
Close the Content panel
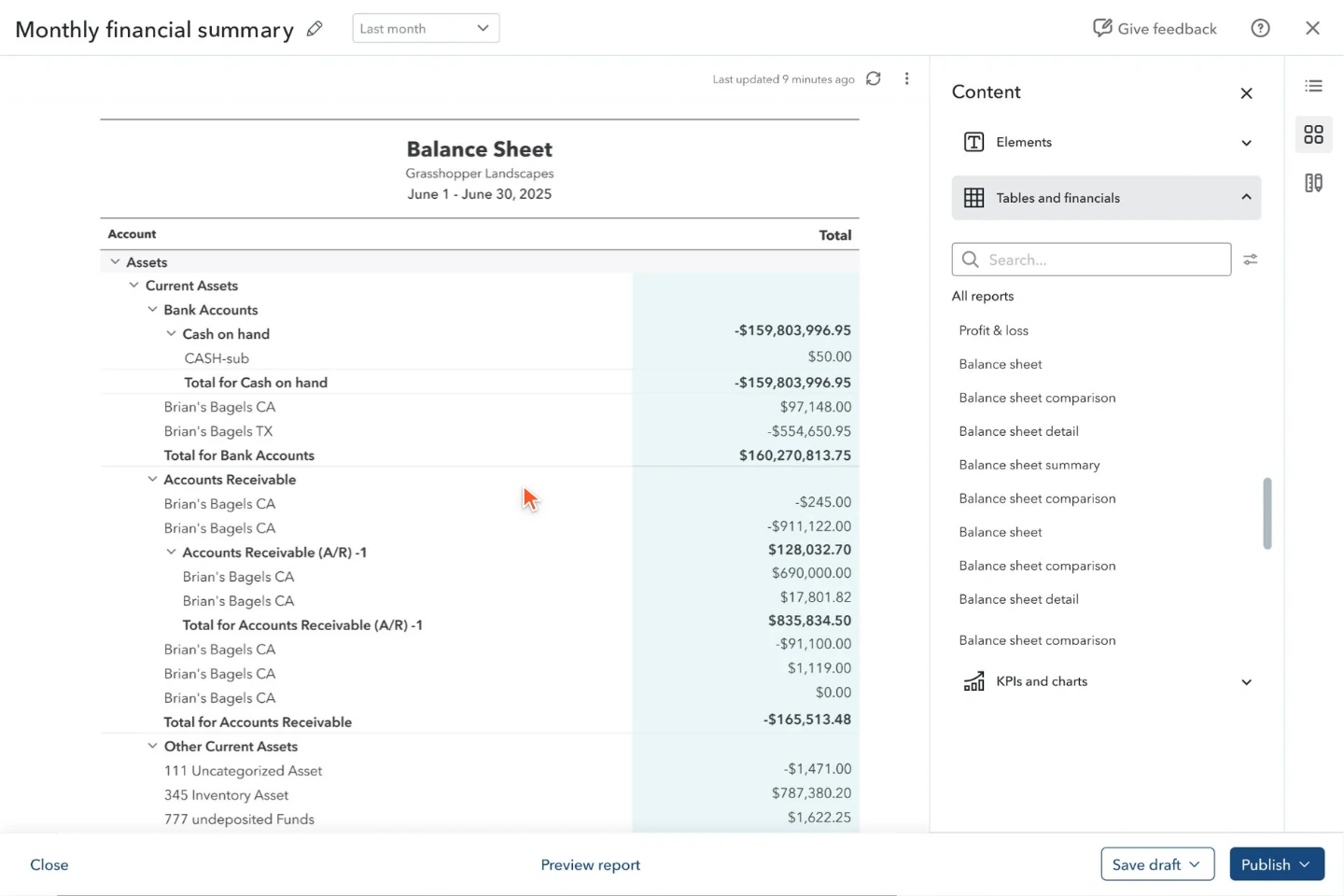pos(1246,92)
